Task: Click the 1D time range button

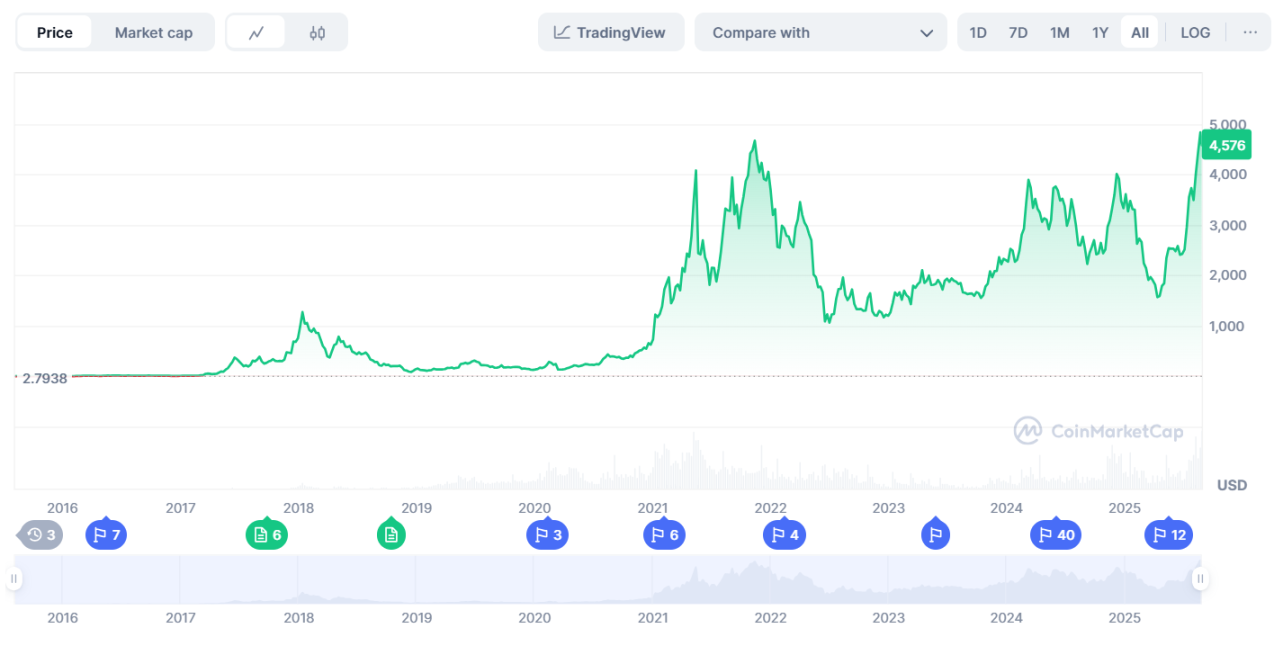Action: pos(978,31)
